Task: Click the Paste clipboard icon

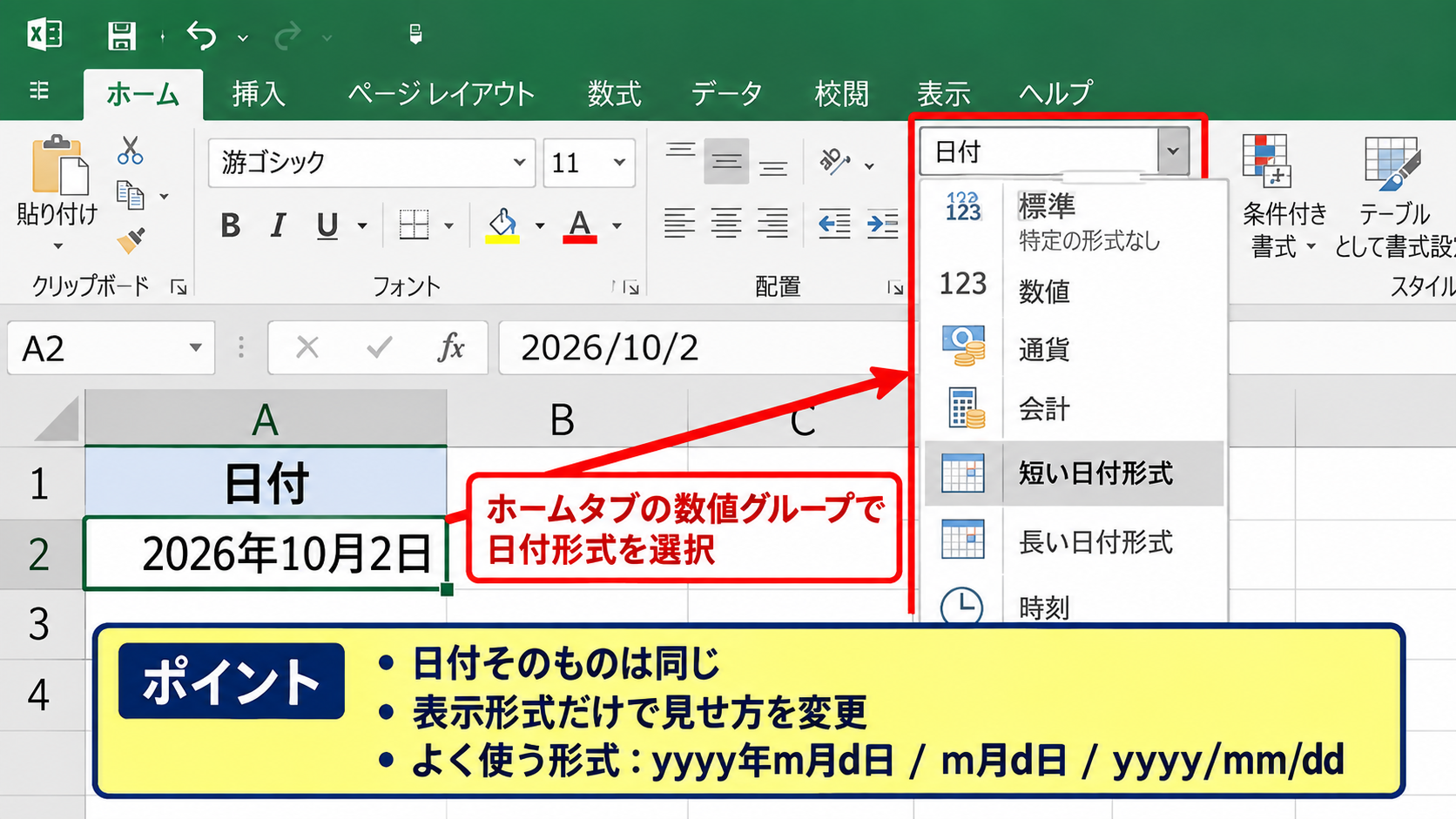Action: pyautogui.click(x=59, y=164)
